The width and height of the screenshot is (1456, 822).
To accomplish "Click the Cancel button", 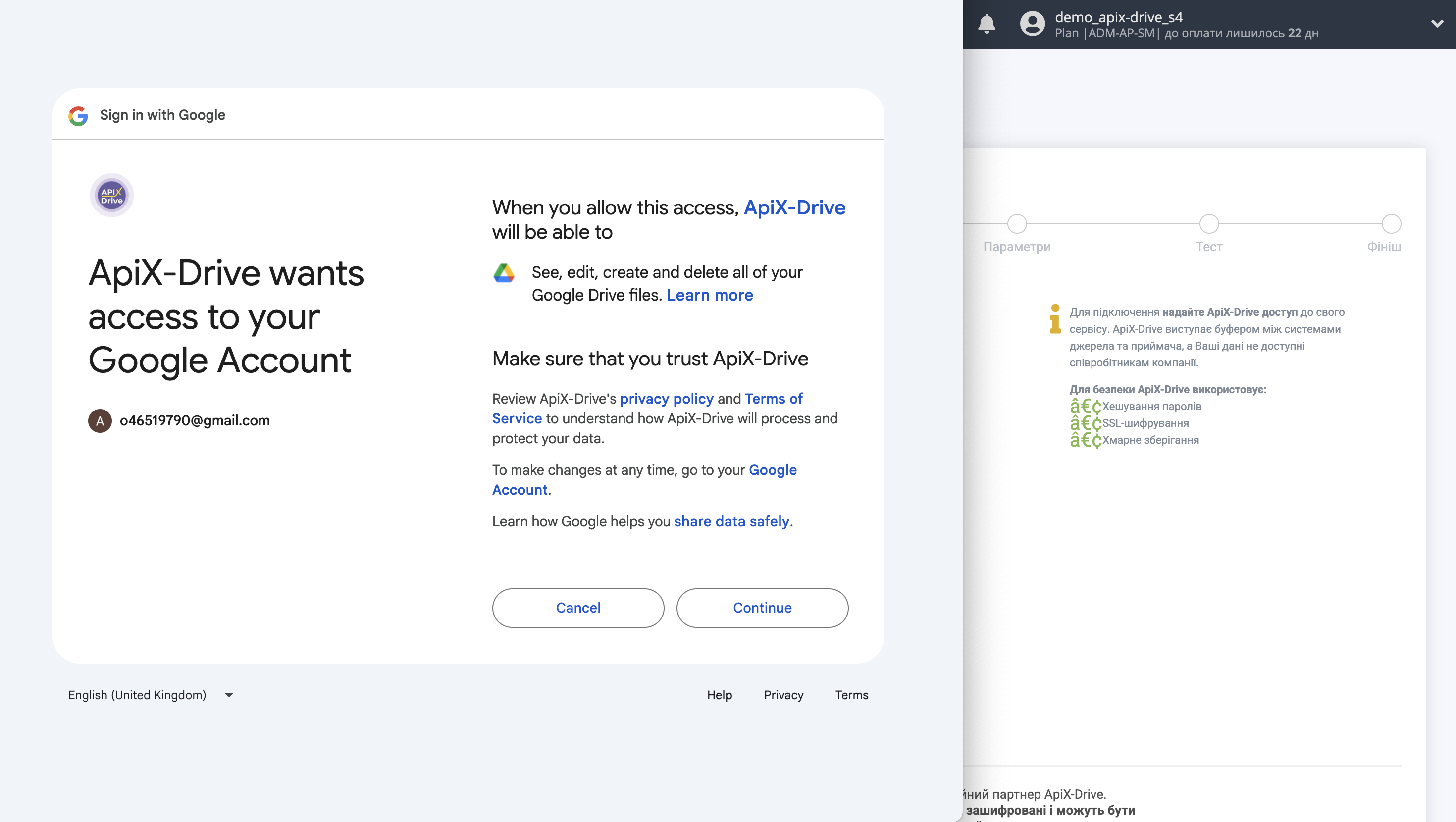I will 577,608.
